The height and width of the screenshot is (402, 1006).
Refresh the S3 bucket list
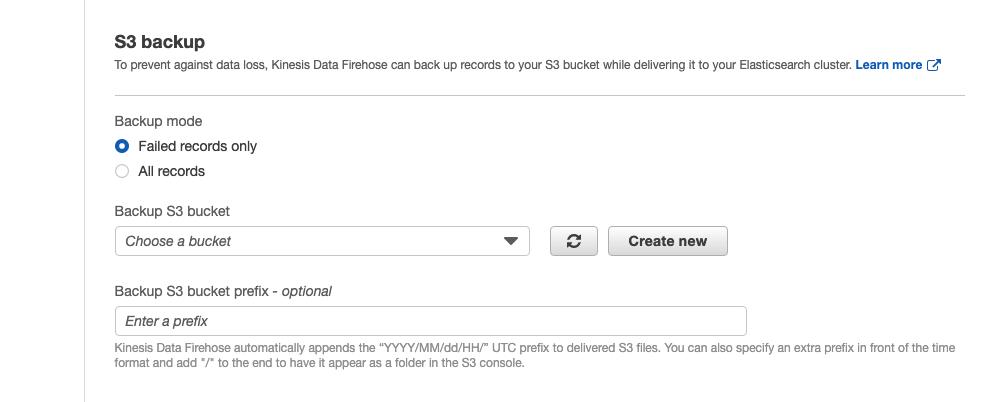pos(574,241)
